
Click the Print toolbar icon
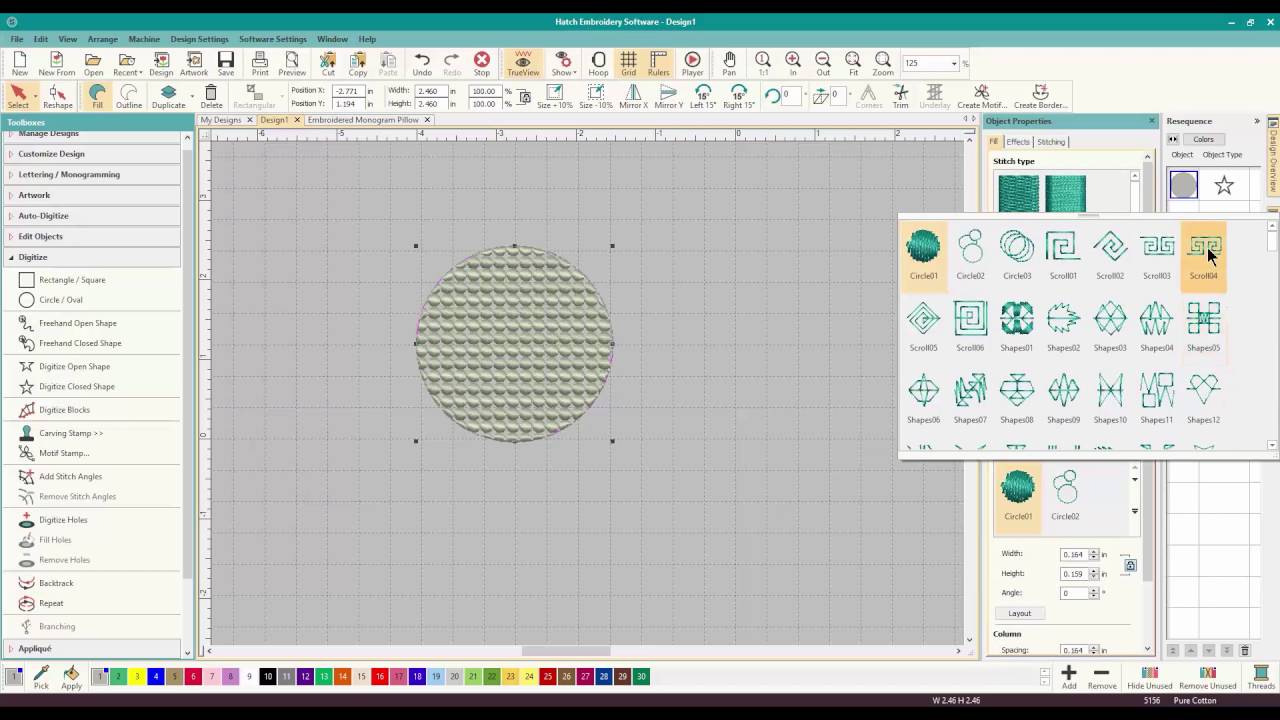tap(260, 64)
